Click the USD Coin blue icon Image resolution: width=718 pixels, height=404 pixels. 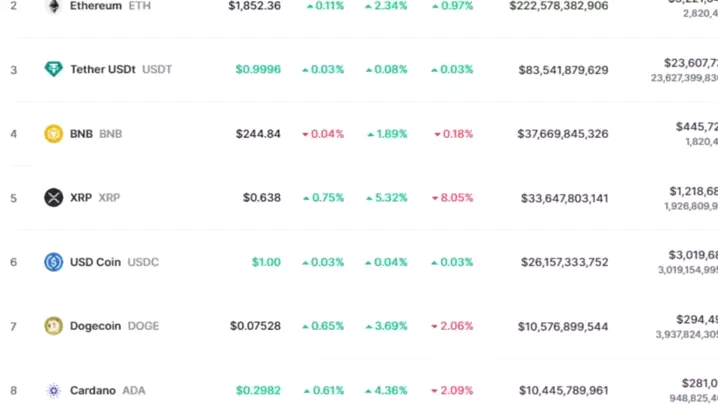click(x=54, y=262)
